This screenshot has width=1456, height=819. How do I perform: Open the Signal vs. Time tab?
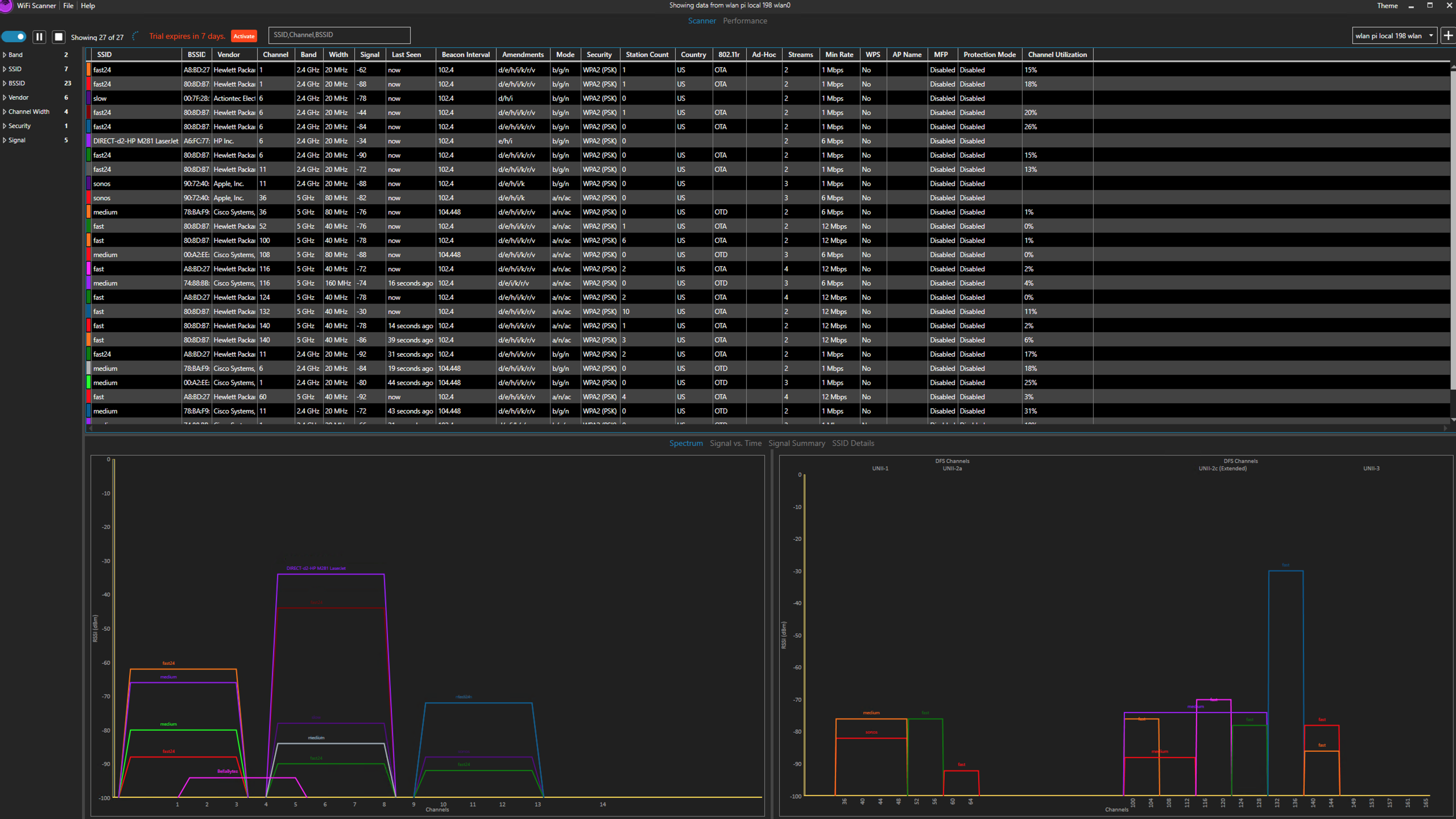point(735,443)
